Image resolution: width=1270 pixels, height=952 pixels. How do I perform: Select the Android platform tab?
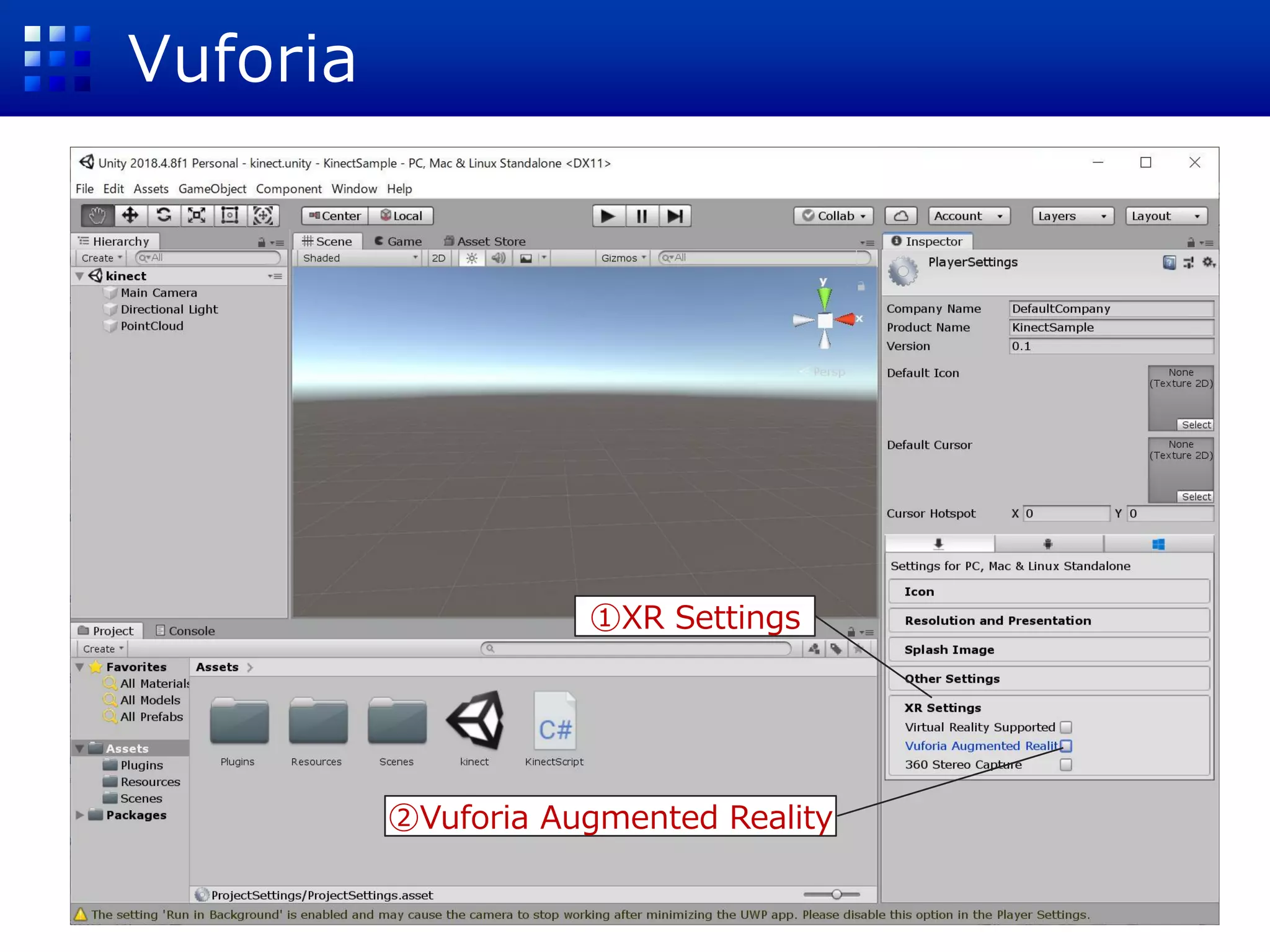click(x=1049, y=544)
